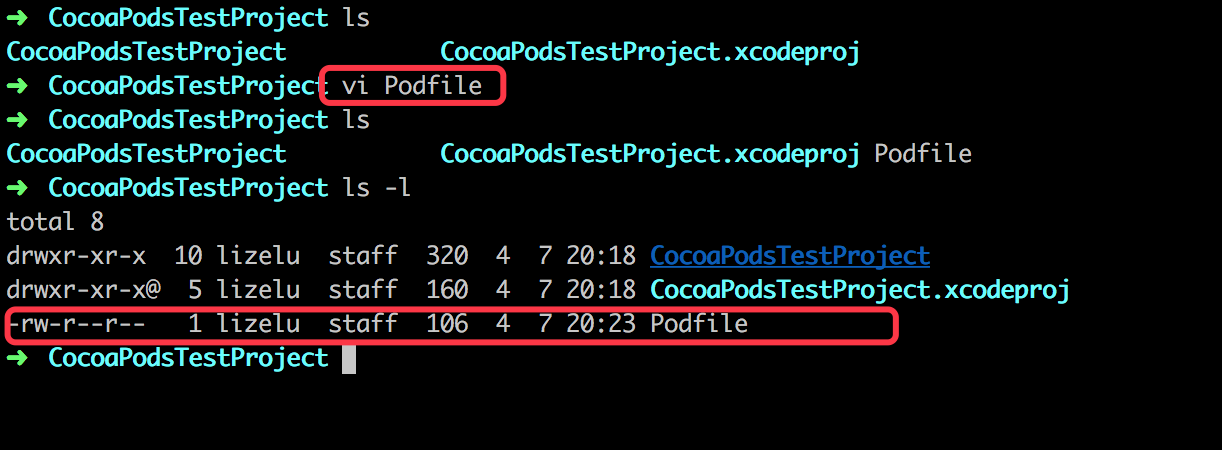Click the first 'lizelu' owner name
Viewport: 1222px width, 450px height.
coord(258,256)
